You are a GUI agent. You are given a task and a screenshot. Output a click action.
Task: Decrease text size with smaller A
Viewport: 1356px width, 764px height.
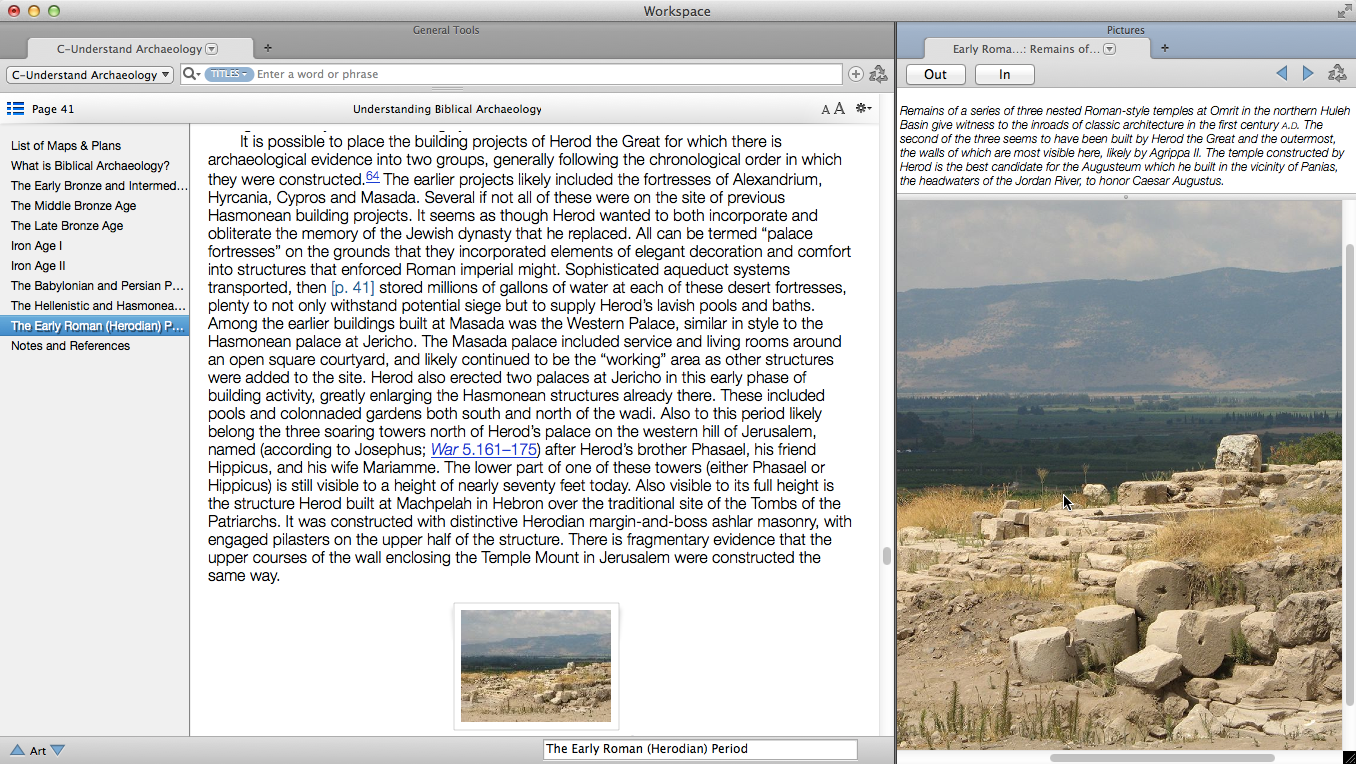(x=826, y=110)
